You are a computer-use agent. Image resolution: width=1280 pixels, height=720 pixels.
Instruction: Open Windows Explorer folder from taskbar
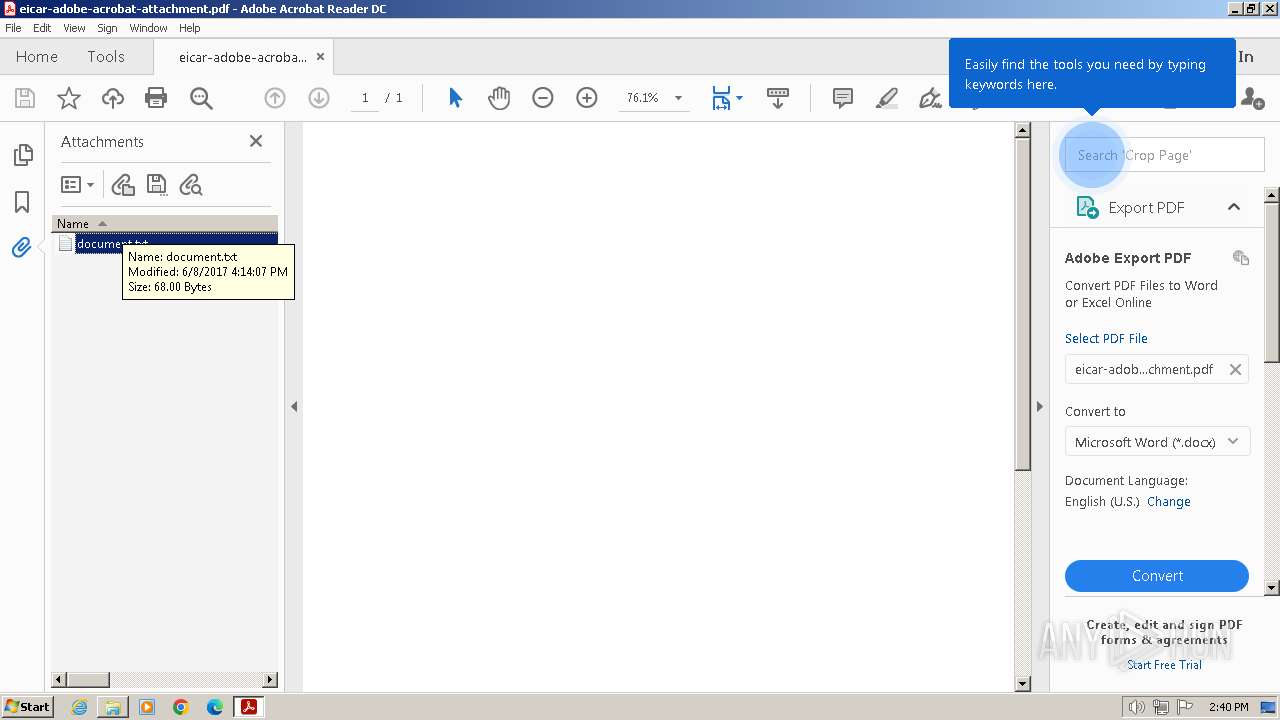coord(113,707)
